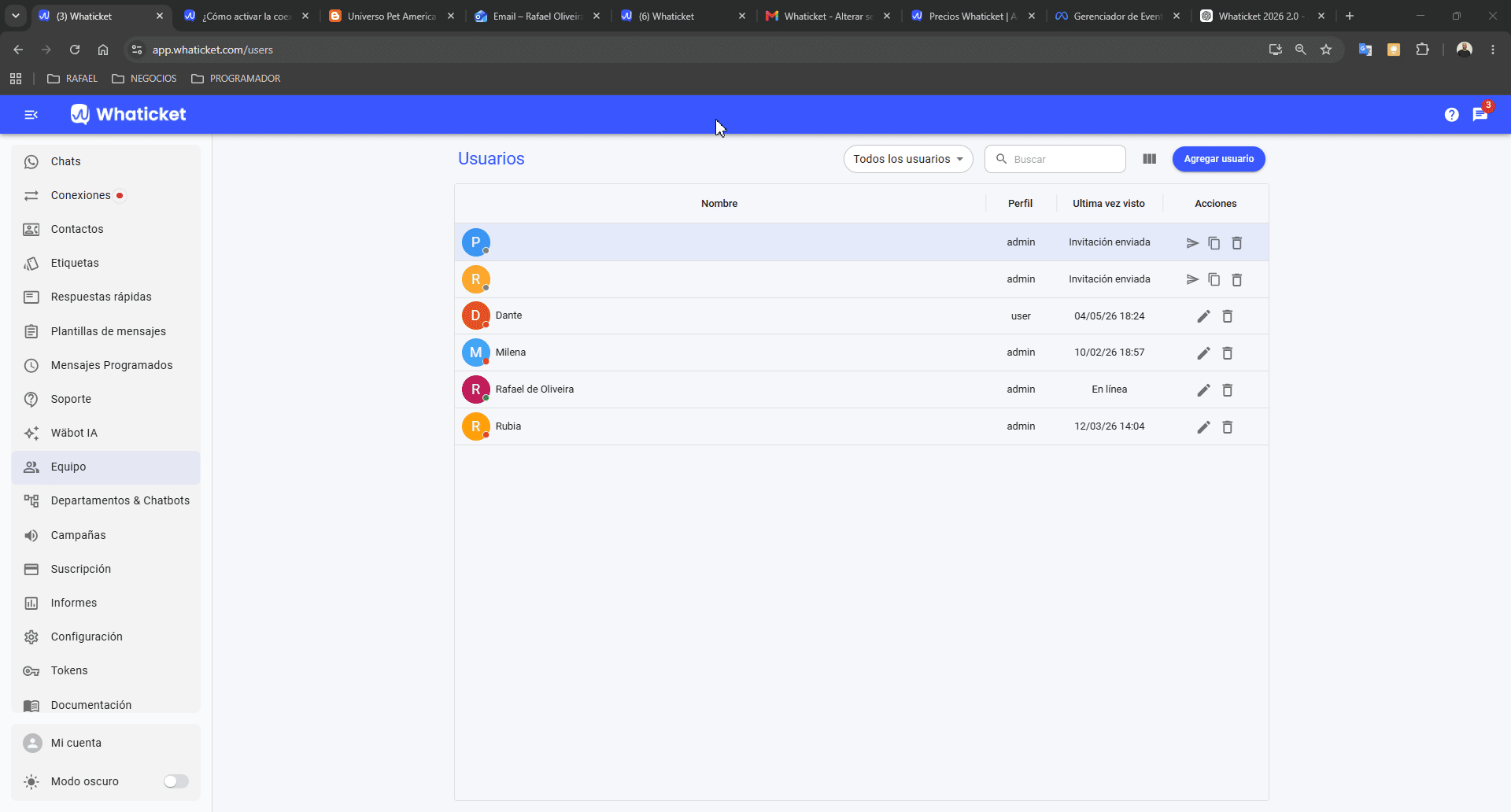Go to Conexiones in the sidebar
1511x812 pixels.
[x=105, y=195]
